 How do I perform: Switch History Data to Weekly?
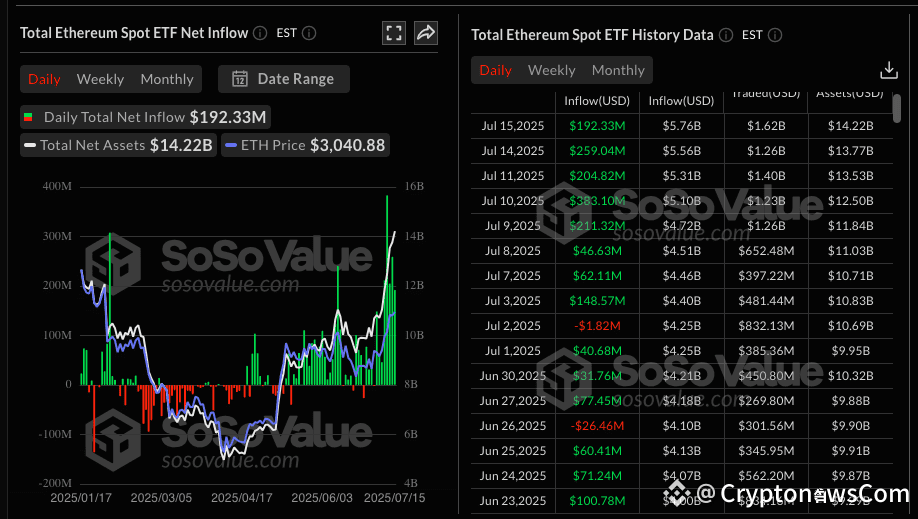[552, 70]
